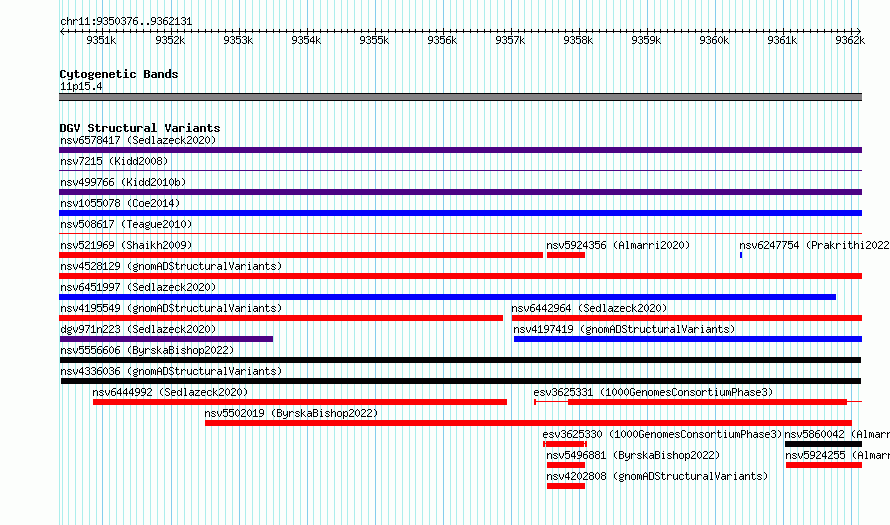This screenshot has width=890, height=525.
Task: Click the red nsv5924255 variant bar
Action: (824, 465)
